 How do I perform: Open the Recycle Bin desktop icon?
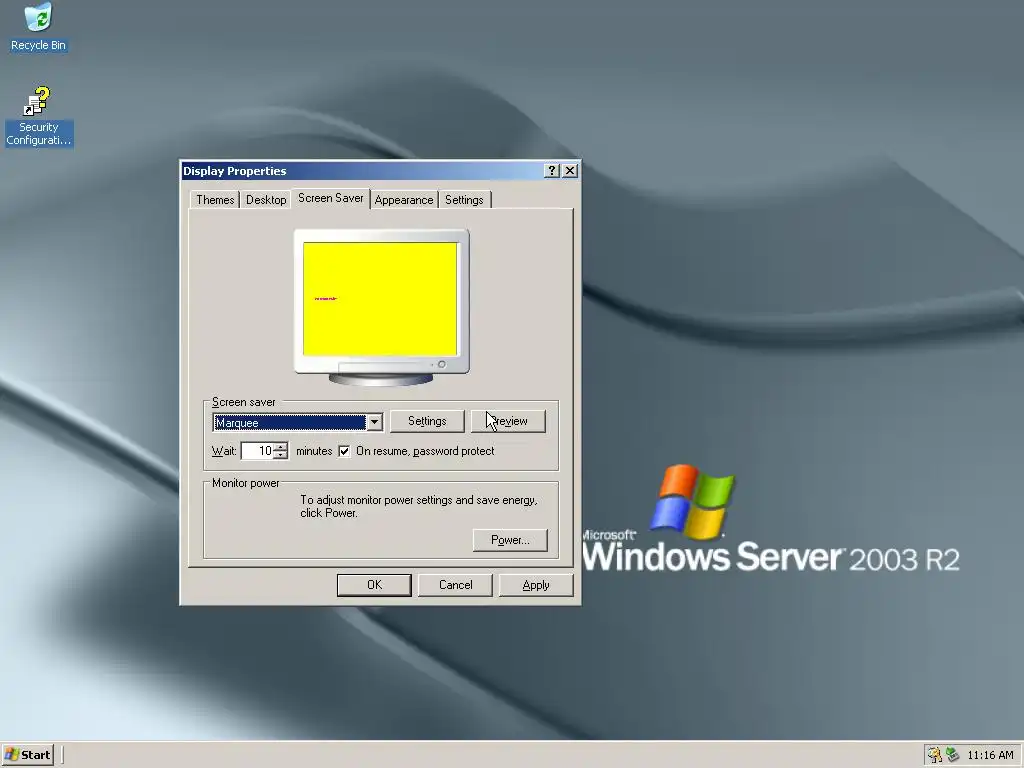pos(38,26)
